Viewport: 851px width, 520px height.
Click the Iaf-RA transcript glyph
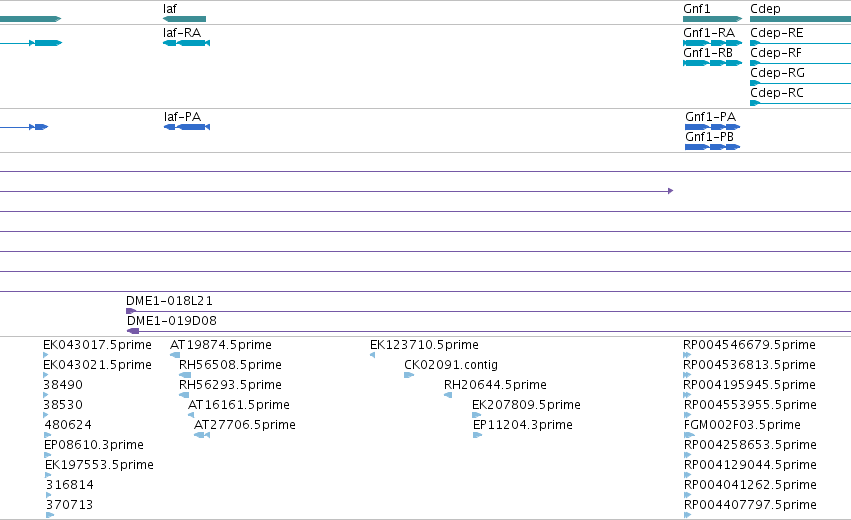pyautogui.click(x=186, y=43)
